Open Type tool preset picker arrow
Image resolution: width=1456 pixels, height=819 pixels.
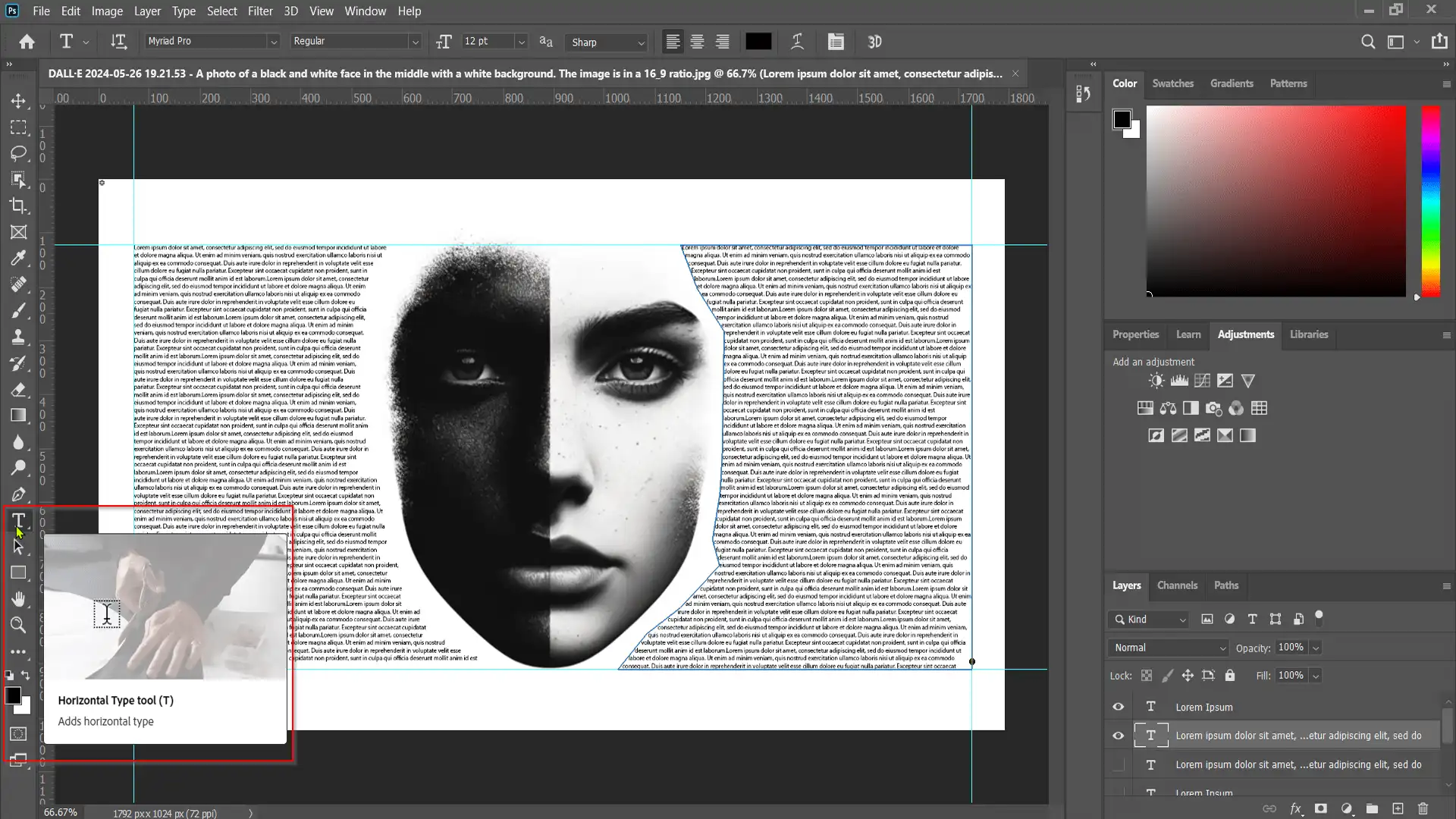86,42
